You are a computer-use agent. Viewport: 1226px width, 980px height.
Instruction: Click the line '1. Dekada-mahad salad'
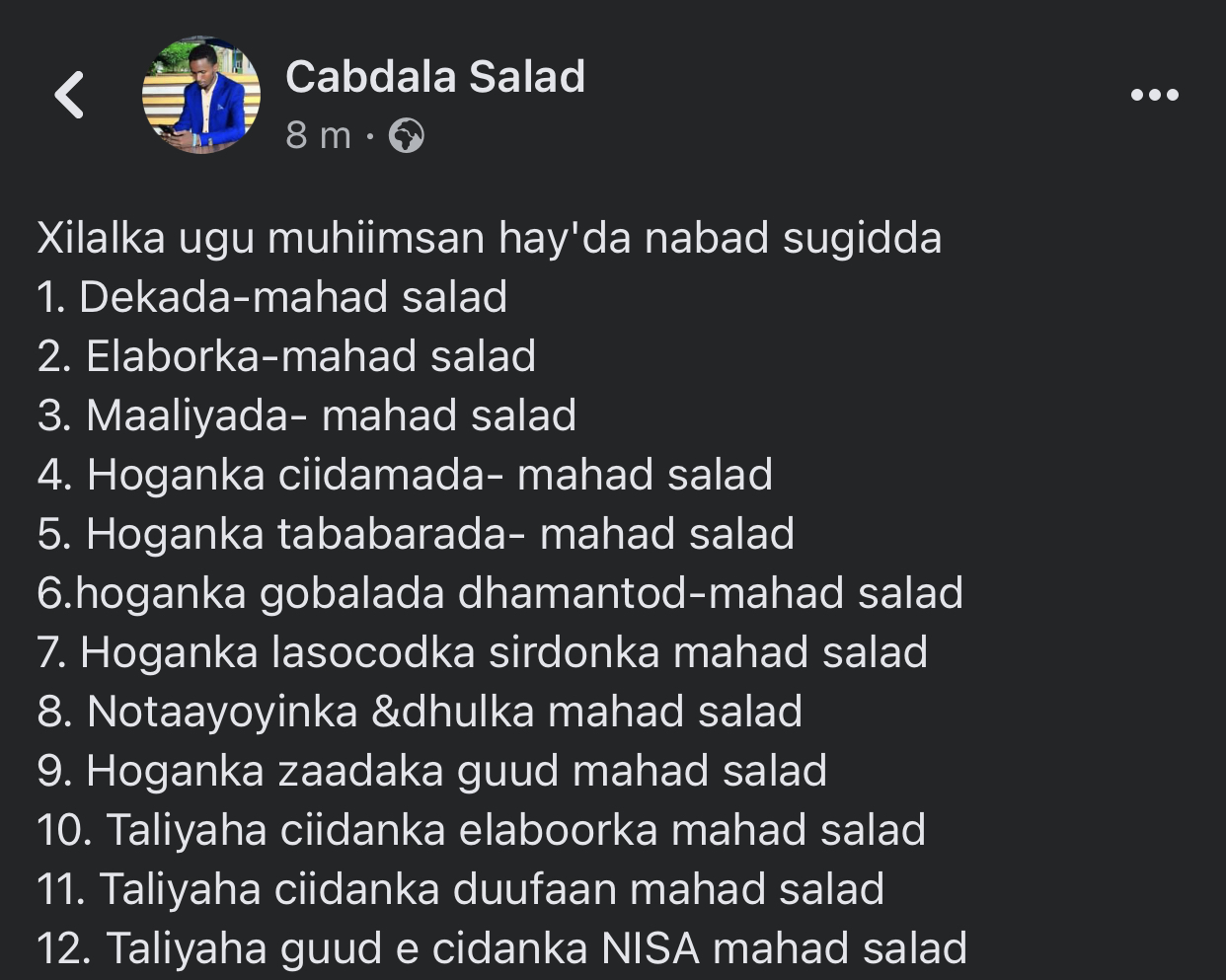(272, 297)
